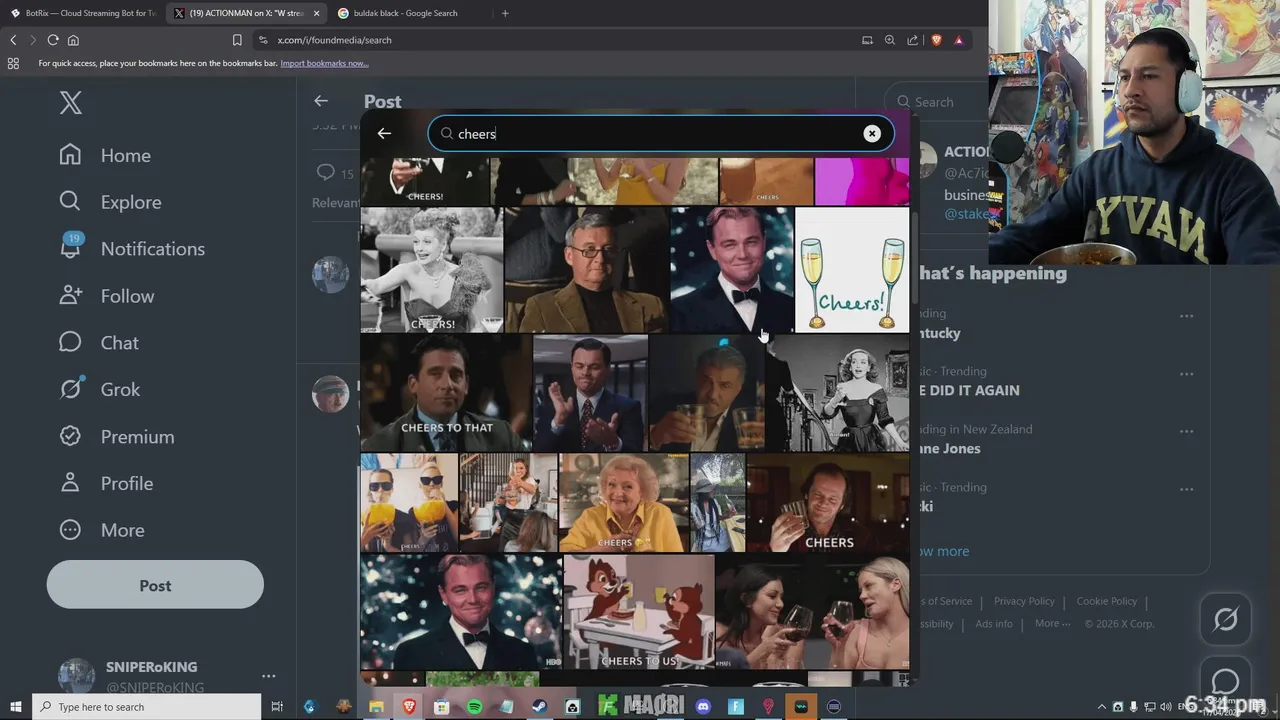
Task: Select gif of two women with wine glasses
Action: [812, 612]
